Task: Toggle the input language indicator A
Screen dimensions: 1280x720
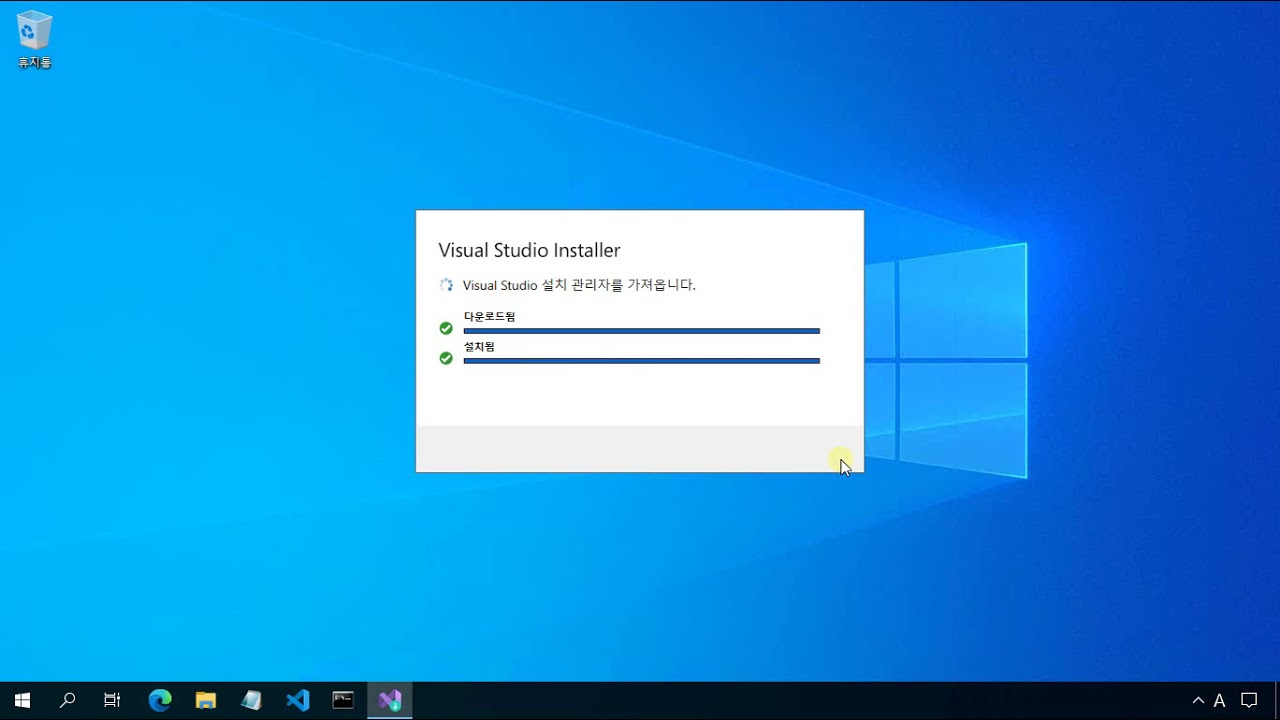Action: pyautogui.click(x=1219, y=700)
